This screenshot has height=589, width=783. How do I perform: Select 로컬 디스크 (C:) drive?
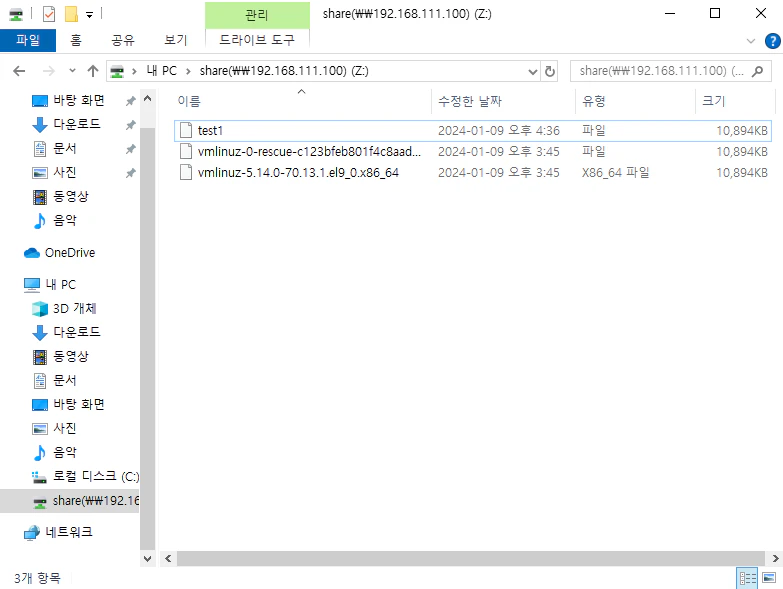[x=85, y=476]
